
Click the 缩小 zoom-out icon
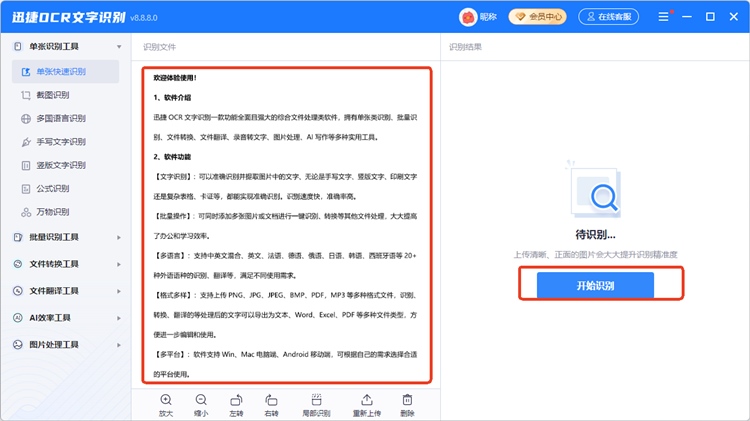click(x=201, y=400)
